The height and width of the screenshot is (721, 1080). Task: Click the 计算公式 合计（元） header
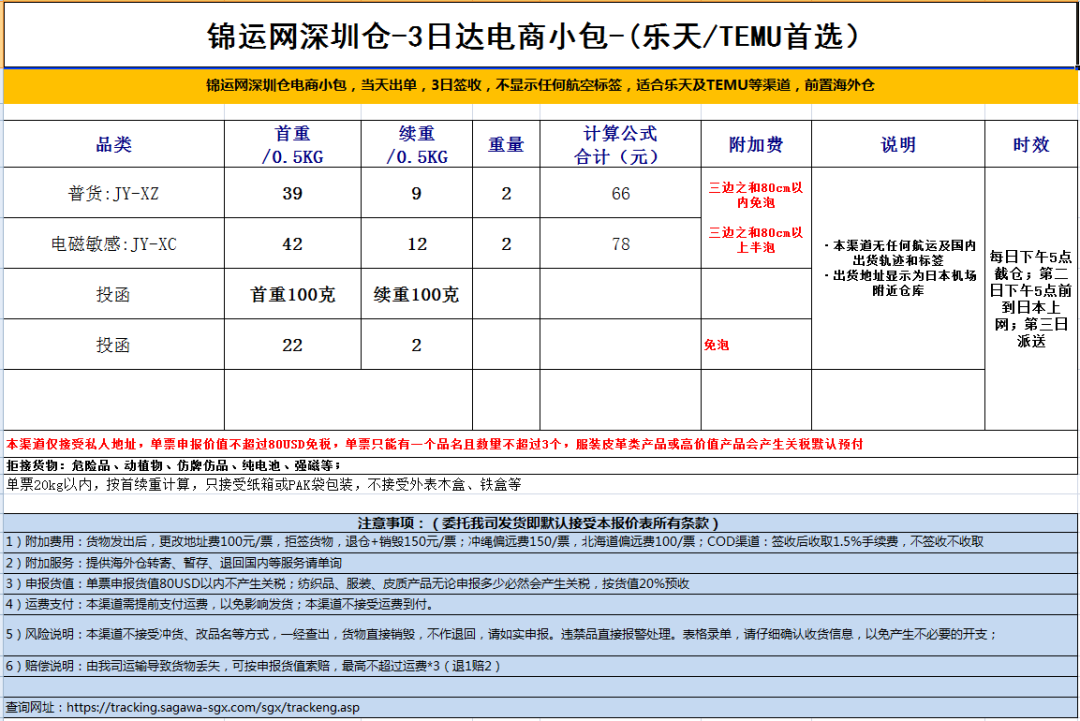(x=620, y=145)
